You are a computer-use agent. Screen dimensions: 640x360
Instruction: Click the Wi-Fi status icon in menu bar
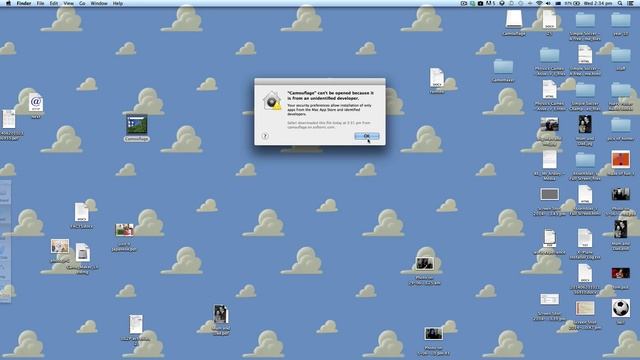pos(539,3)
